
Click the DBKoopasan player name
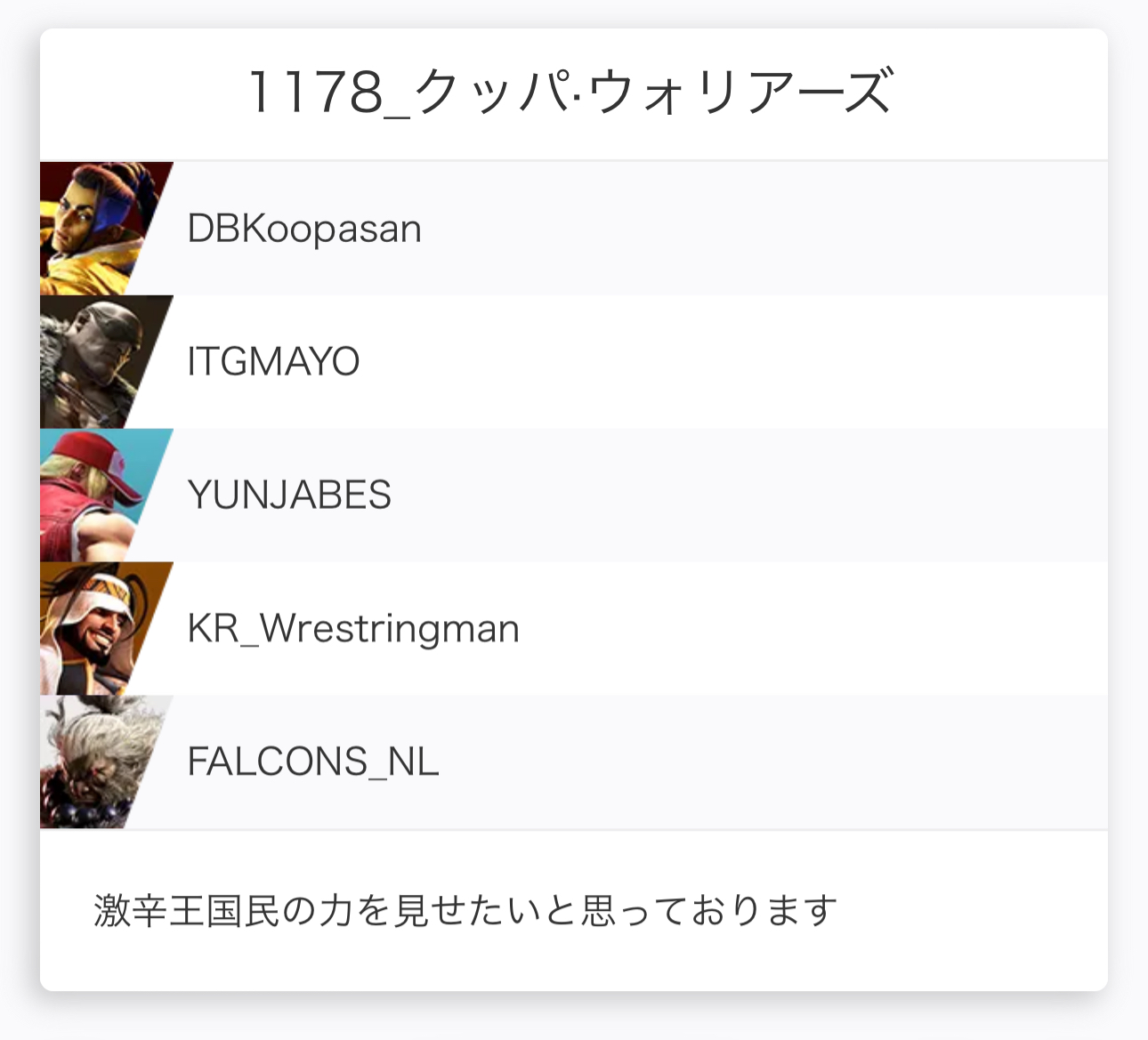[304, 230]
